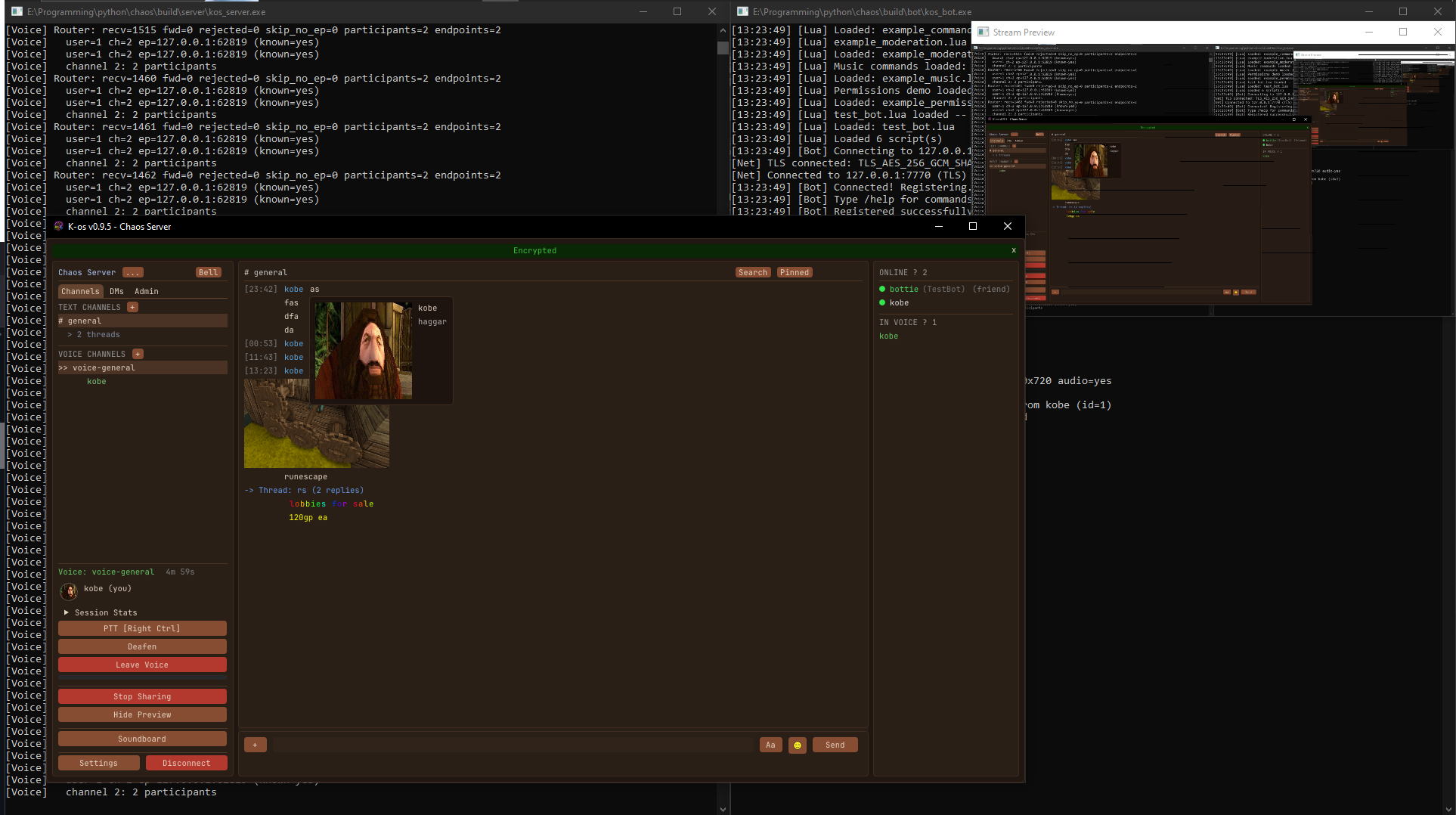
Task: Click the kos_bot.exe console window icon
Action: click(x=742, y=12)
